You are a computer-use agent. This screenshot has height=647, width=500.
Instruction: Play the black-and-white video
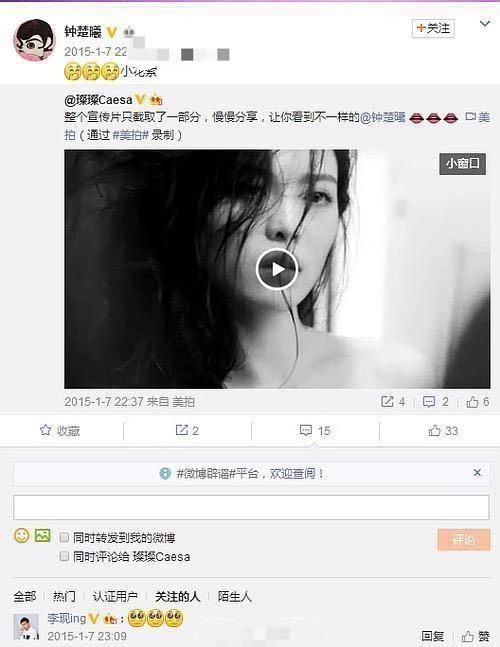pos(277,269)
